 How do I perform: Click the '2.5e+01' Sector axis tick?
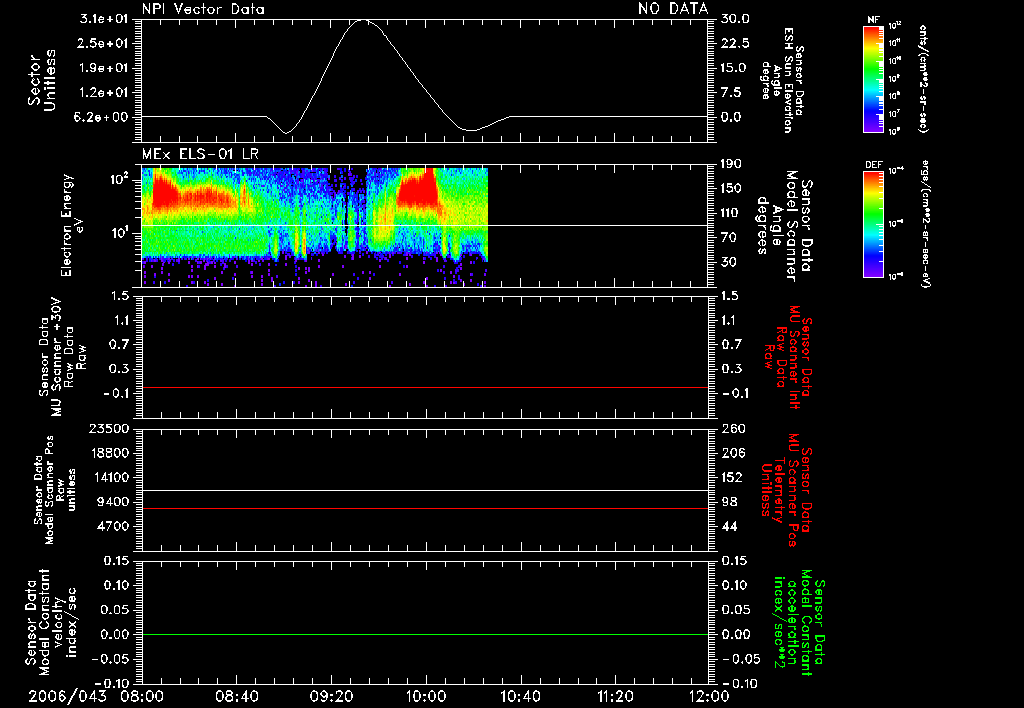pos(104,43)
